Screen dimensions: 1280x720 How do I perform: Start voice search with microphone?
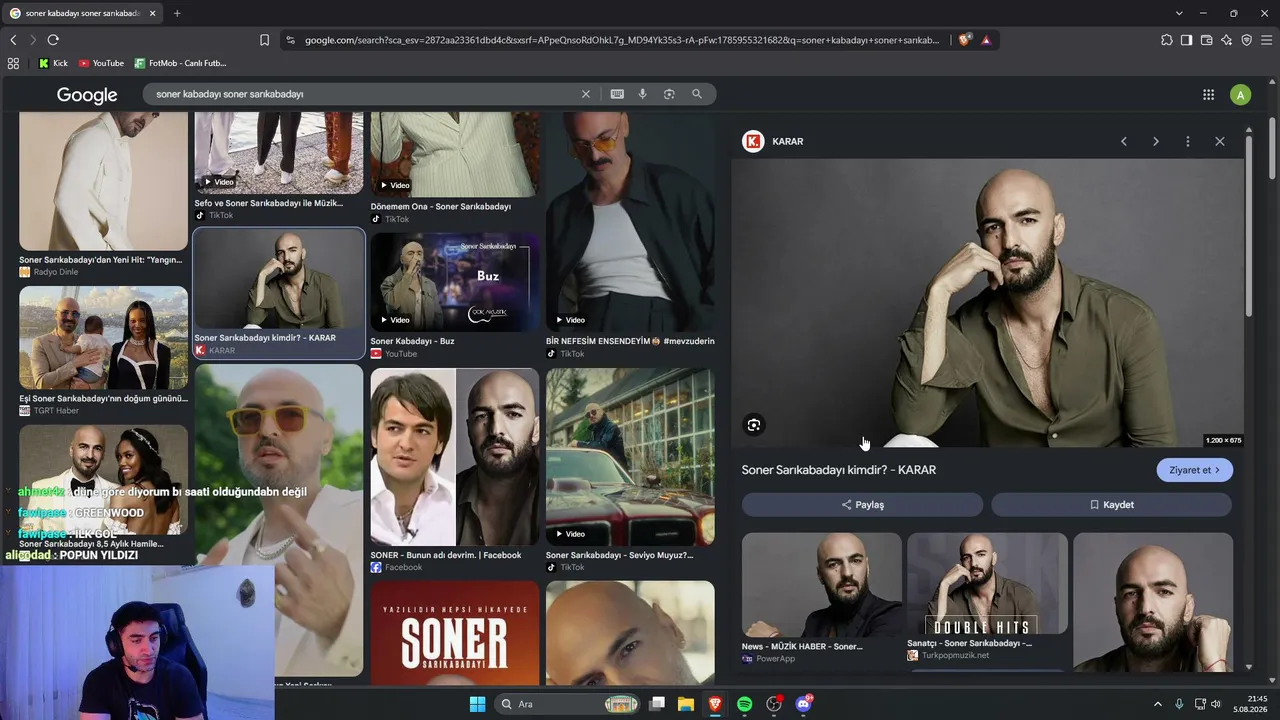pos(643,94)
